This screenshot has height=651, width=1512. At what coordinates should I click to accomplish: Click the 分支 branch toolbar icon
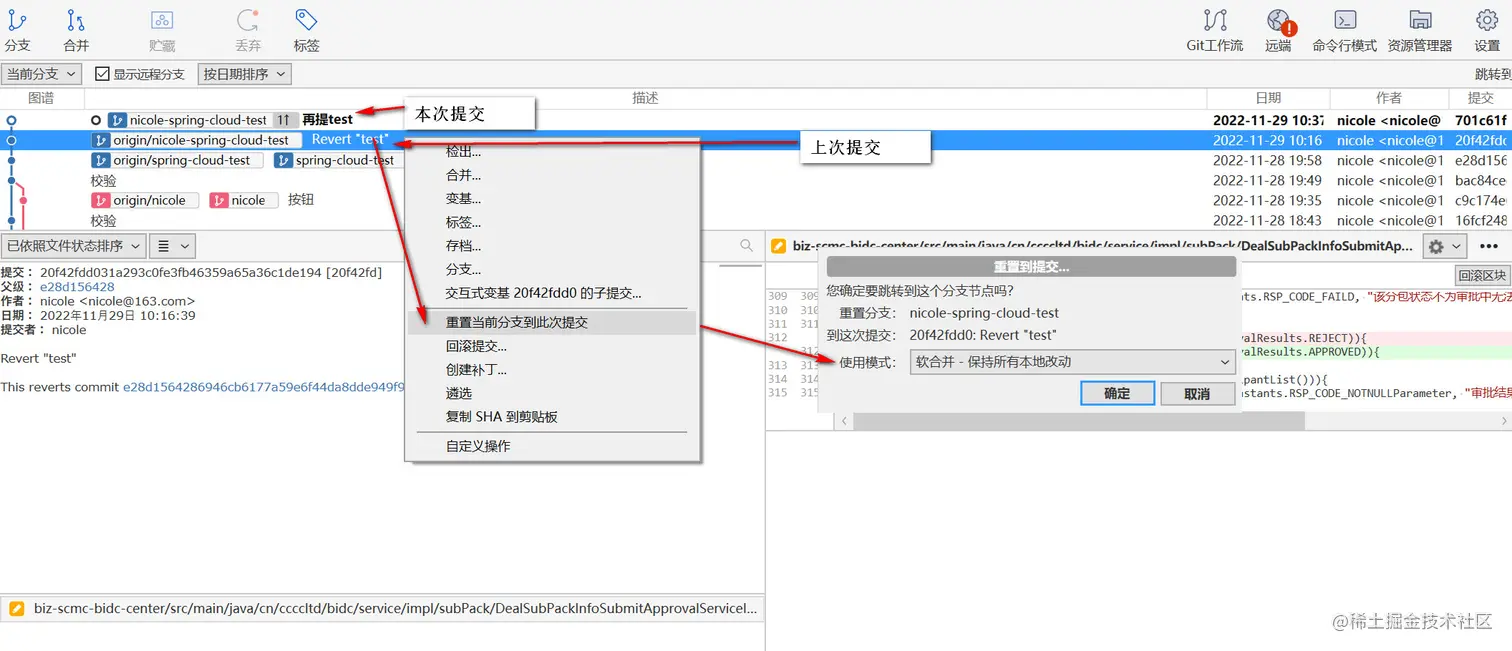click(17, 31)
